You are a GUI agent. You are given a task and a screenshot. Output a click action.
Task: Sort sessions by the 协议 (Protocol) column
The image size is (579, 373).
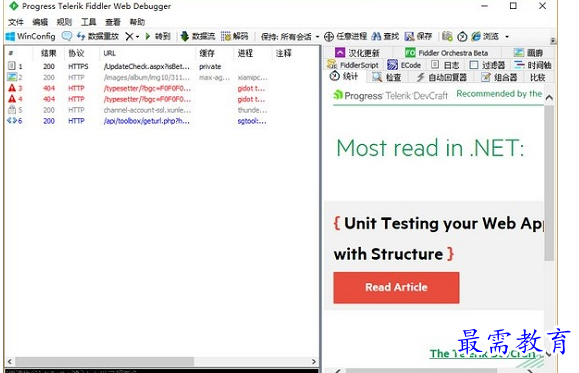click(x=76, y=53)
